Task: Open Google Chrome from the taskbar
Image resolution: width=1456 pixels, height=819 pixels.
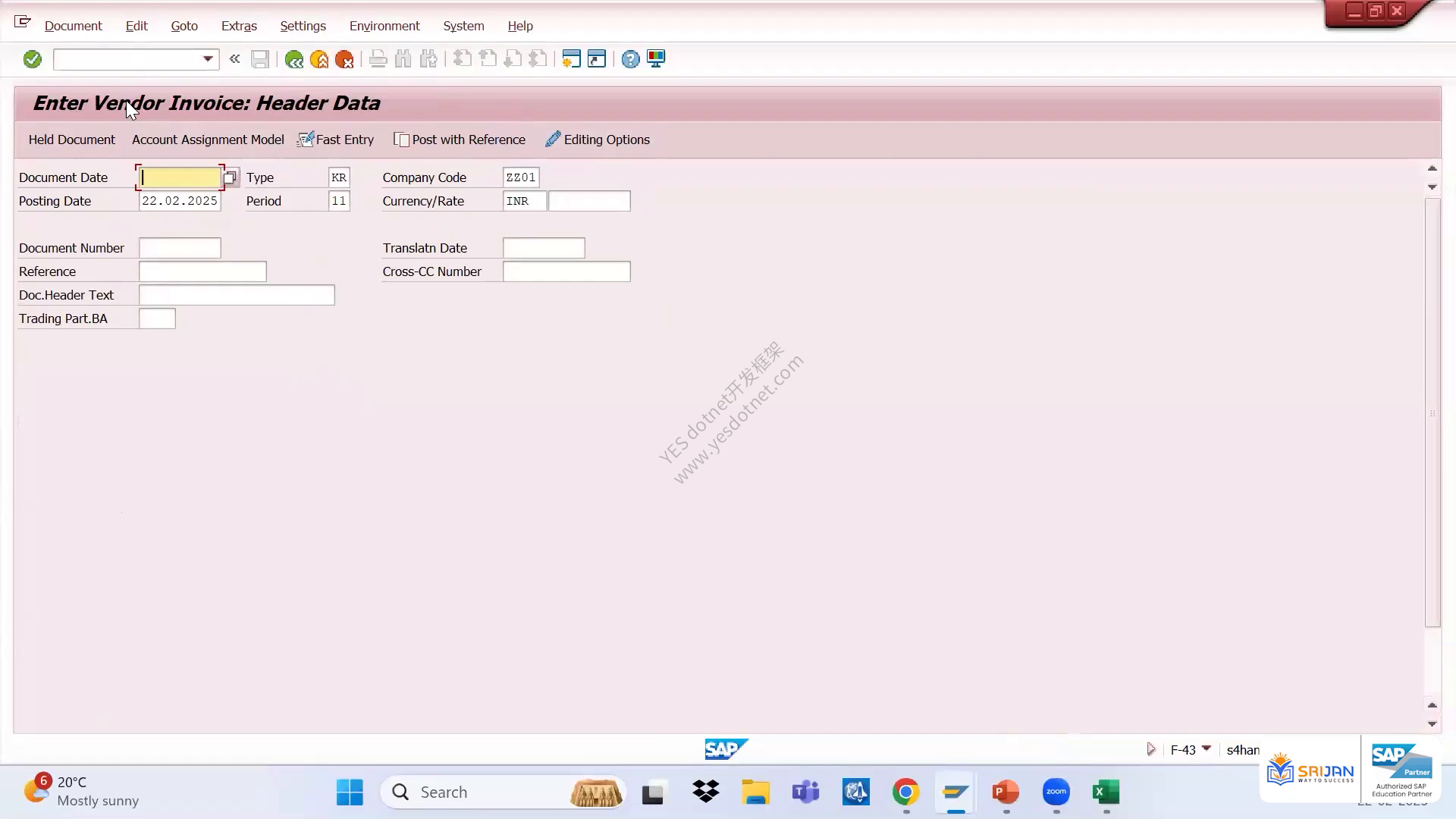Action: click(905, 792)
